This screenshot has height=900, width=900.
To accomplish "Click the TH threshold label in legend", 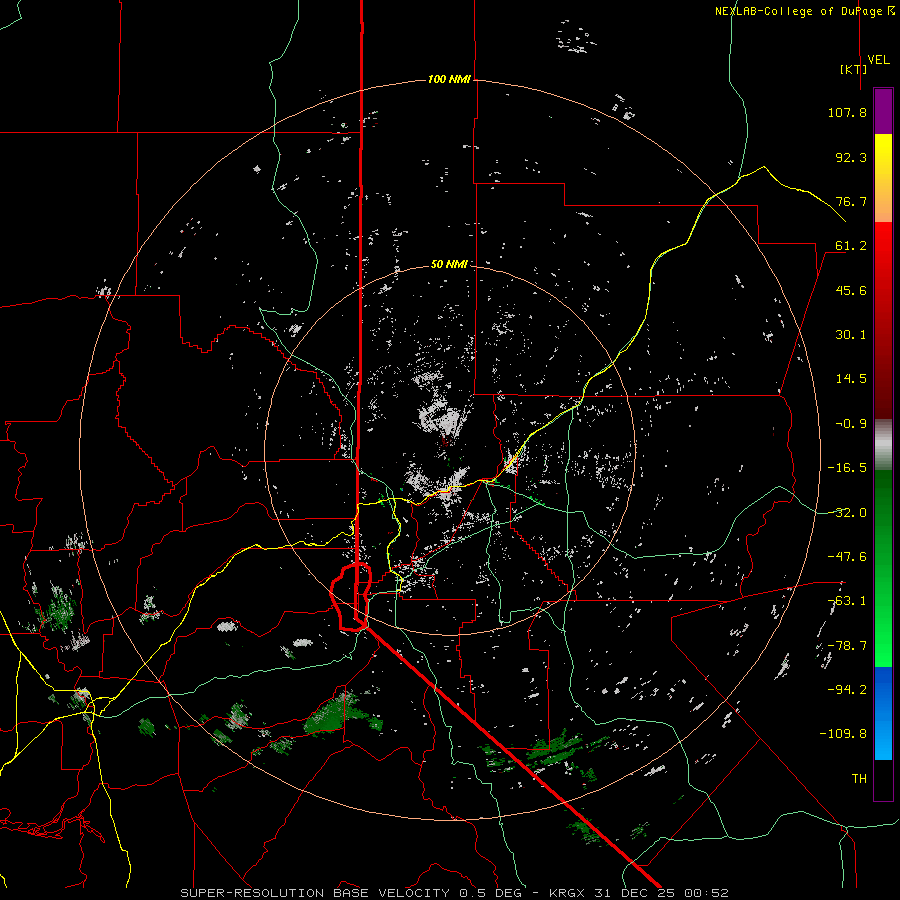I will tap(859, 779).
